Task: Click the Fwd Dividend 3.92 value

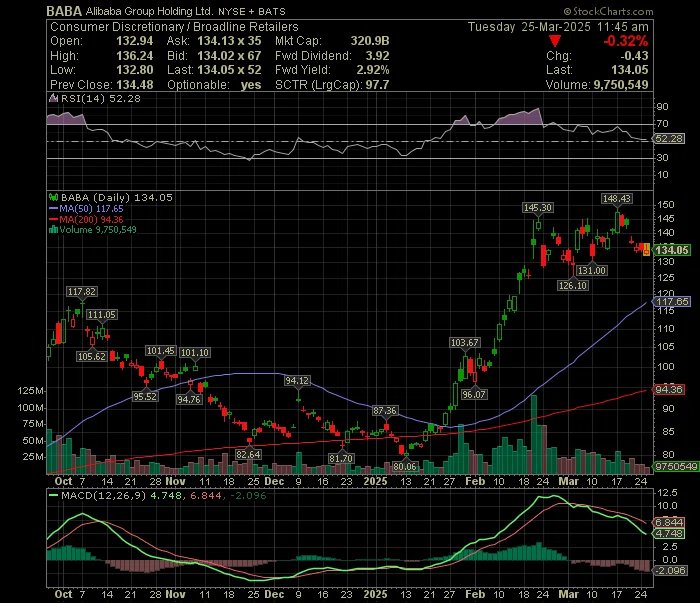Action: 377,56
